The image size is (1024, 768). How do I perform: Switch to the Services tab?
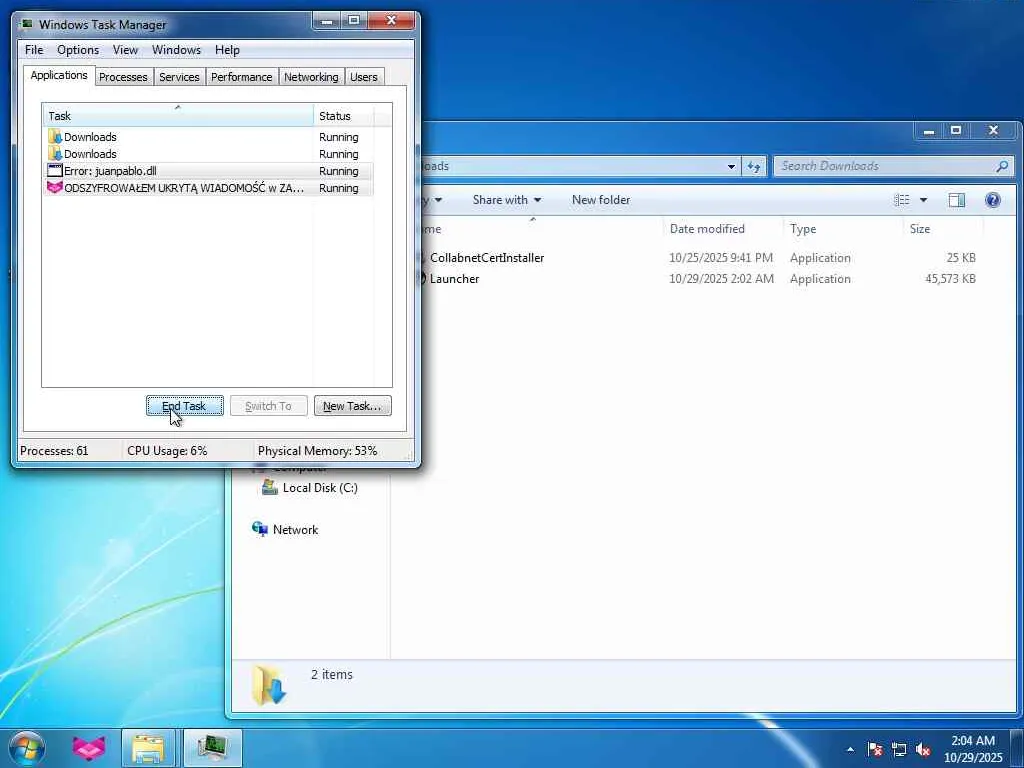coord(179,77)
